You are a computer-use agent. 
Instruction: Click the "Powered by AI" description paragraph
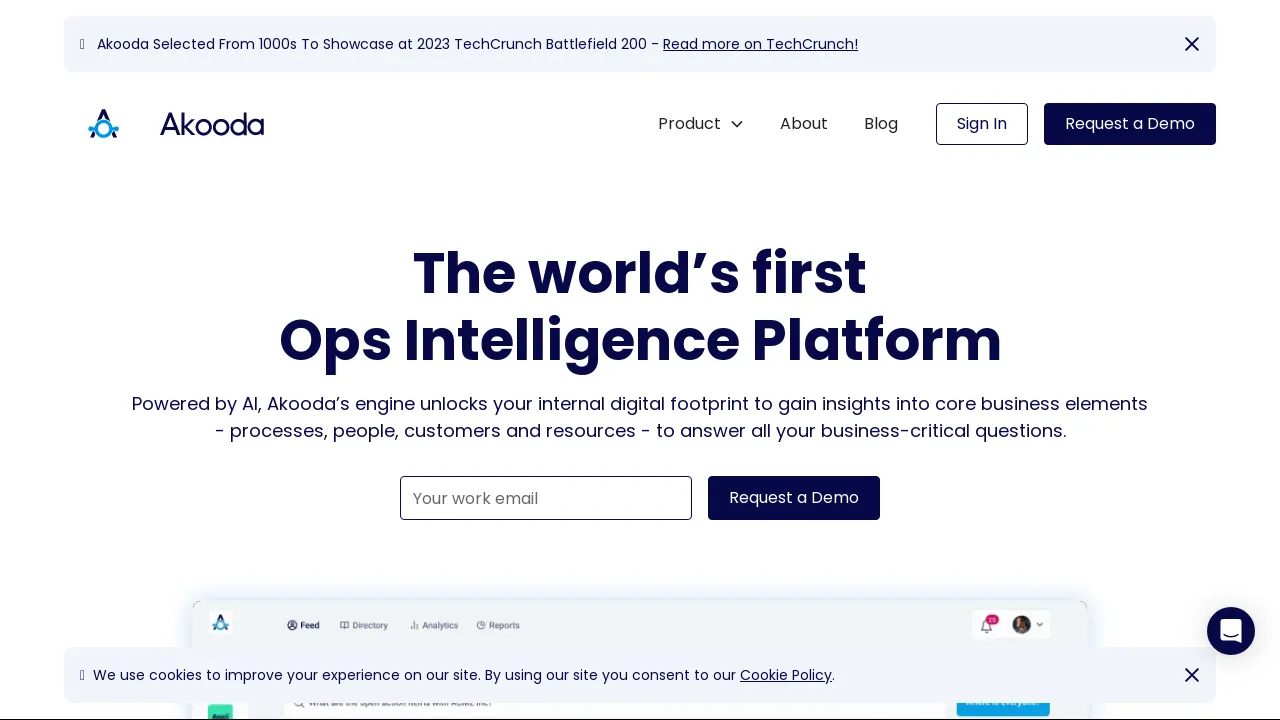coord(640,417)
